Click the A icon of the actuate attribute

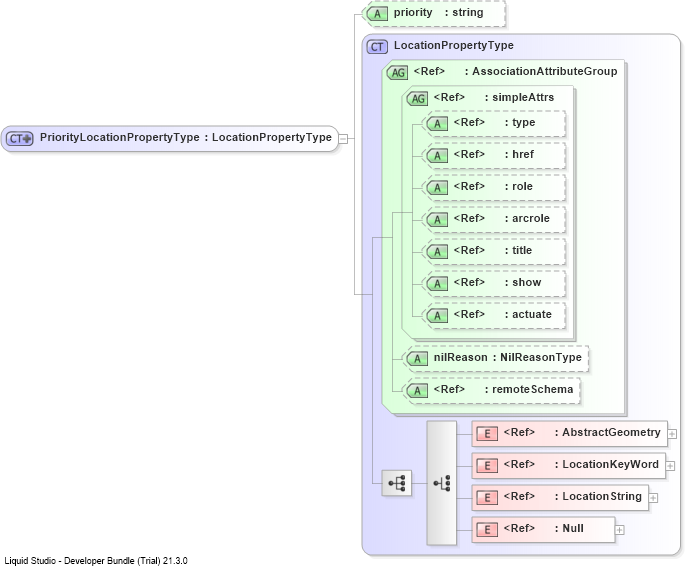(x=437, y=315)
